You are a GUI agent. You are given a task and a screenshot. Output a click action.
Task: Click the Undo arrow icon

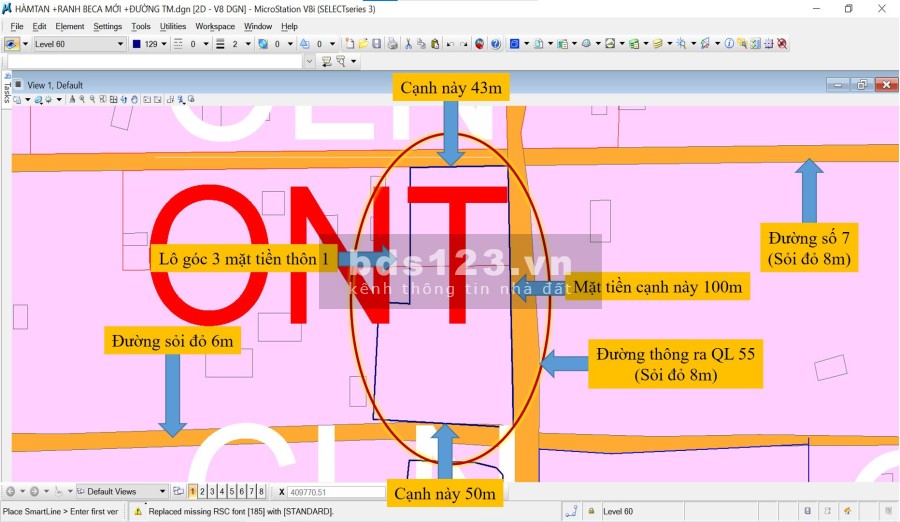point(450,44)
